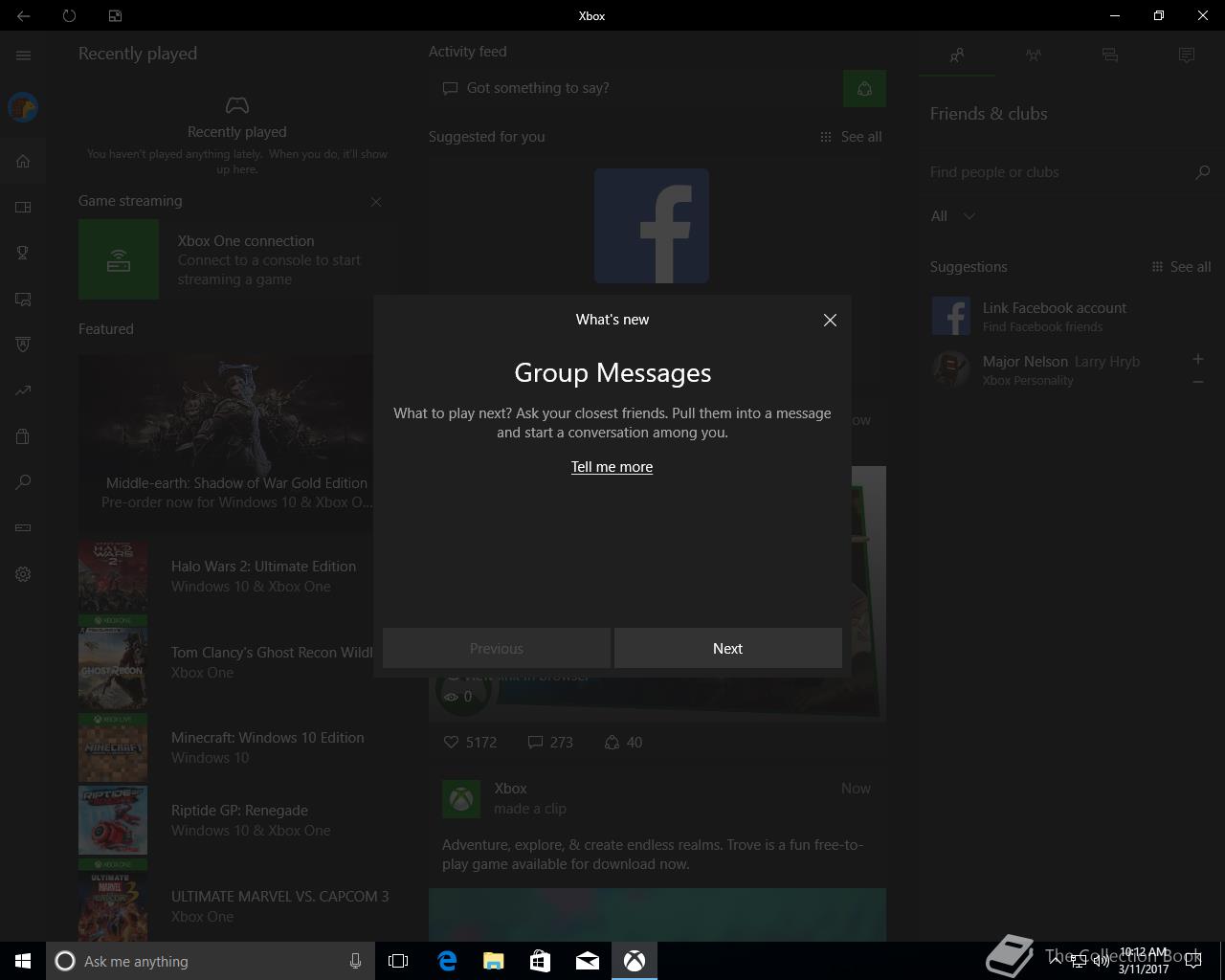See all Suggested for you items
The width and height of the screenshot is (1225, 980).
tap(851, 137)
